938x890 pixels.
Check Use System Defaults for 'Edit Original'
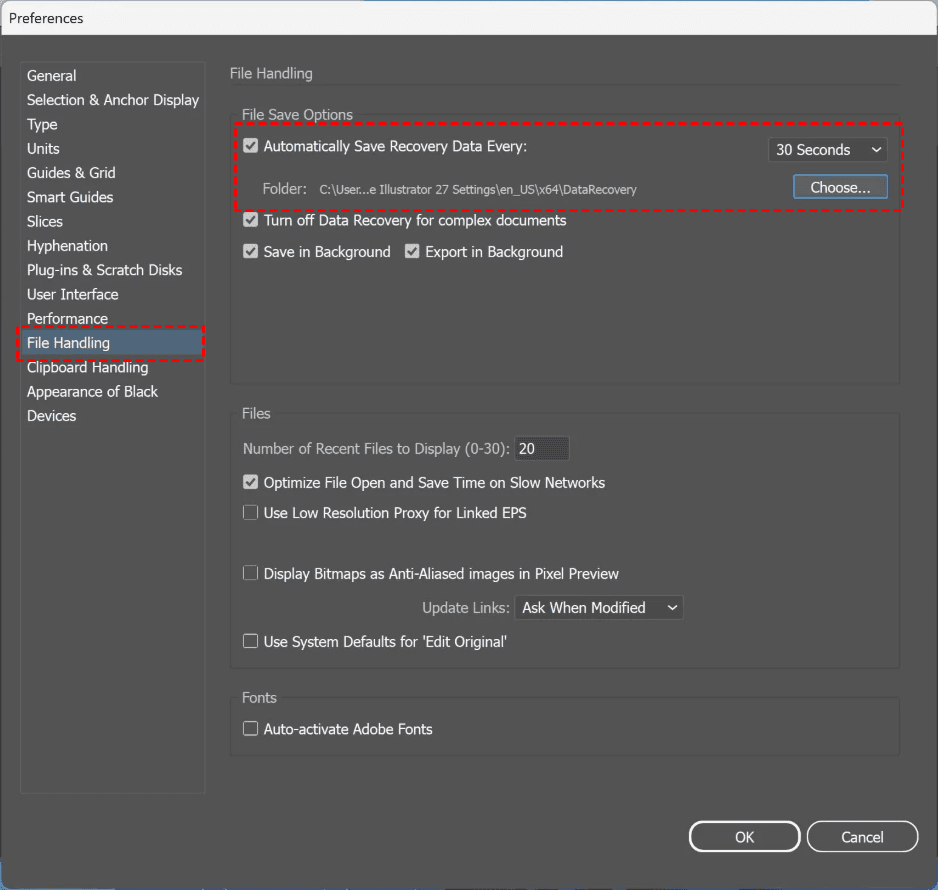click(251, 642)
